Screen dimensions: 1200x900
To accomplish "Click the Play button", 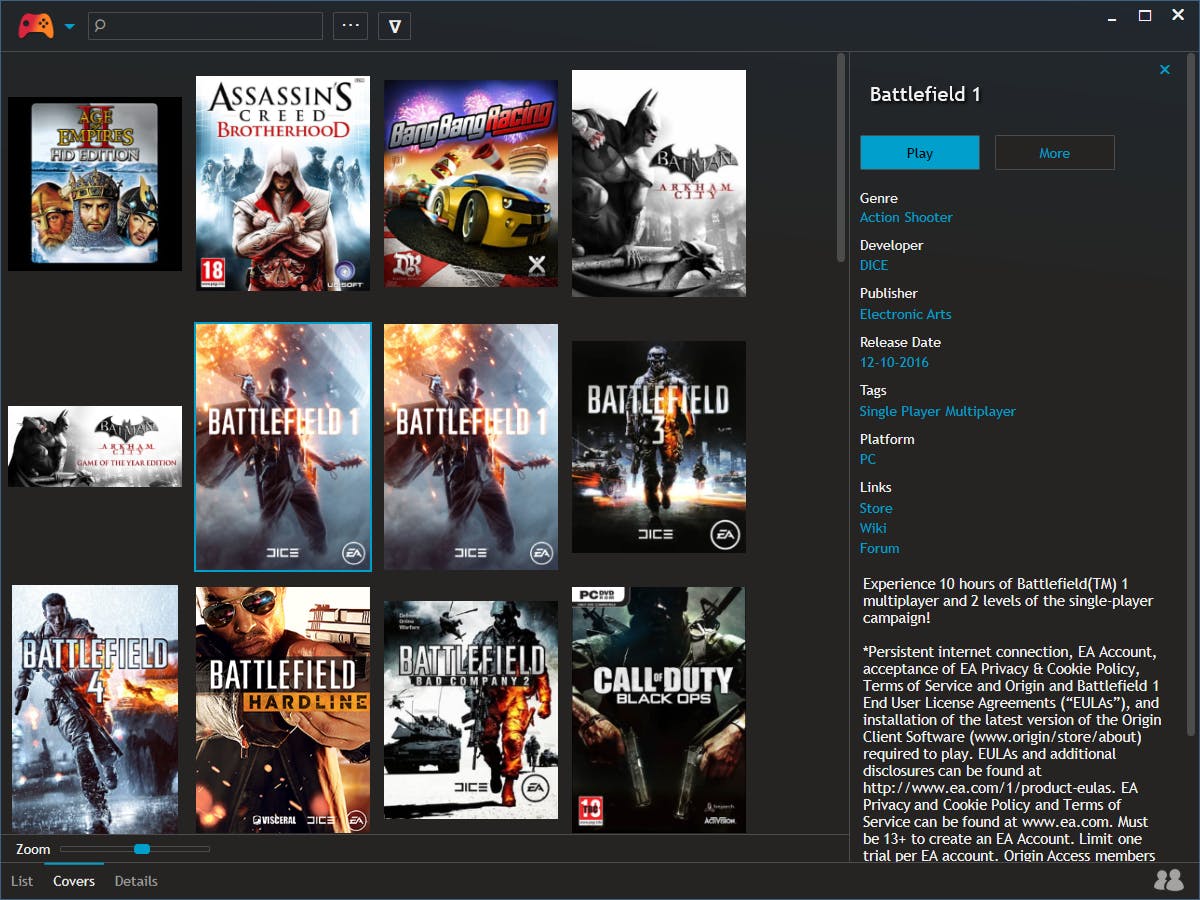I will coord(920,153).
